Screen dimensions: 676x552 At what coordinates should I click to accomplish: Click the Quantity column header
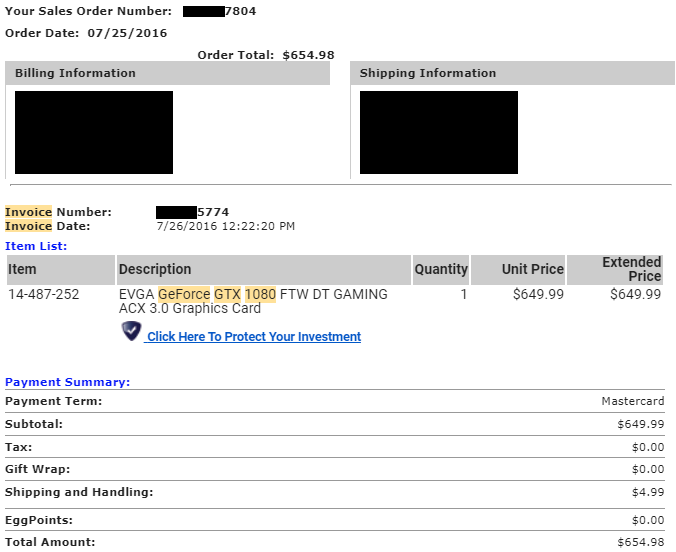point(441,269)
